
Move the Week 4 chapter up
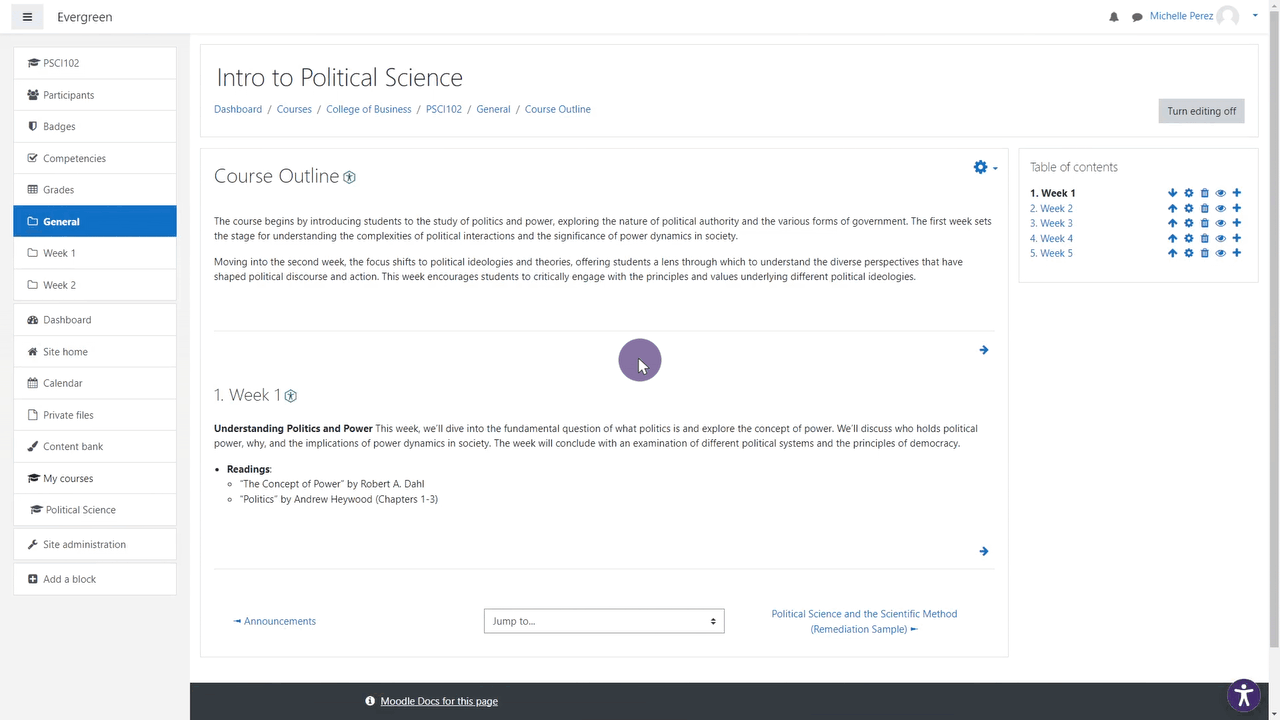[1172, 239]
